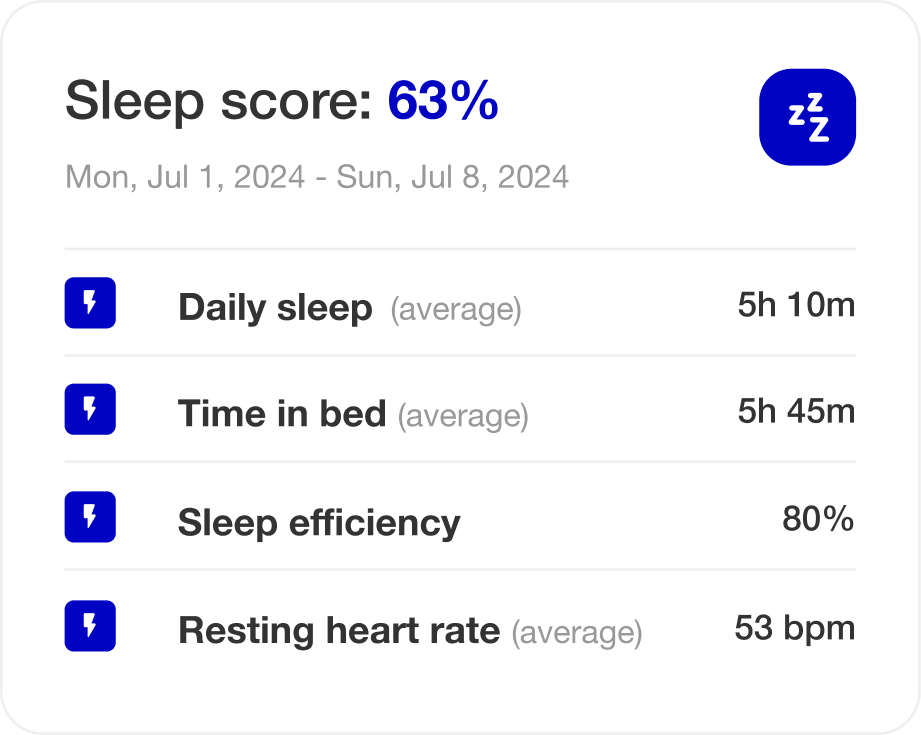Click the 63% sleep score percentage
The image size is (921, 735).
442,101
